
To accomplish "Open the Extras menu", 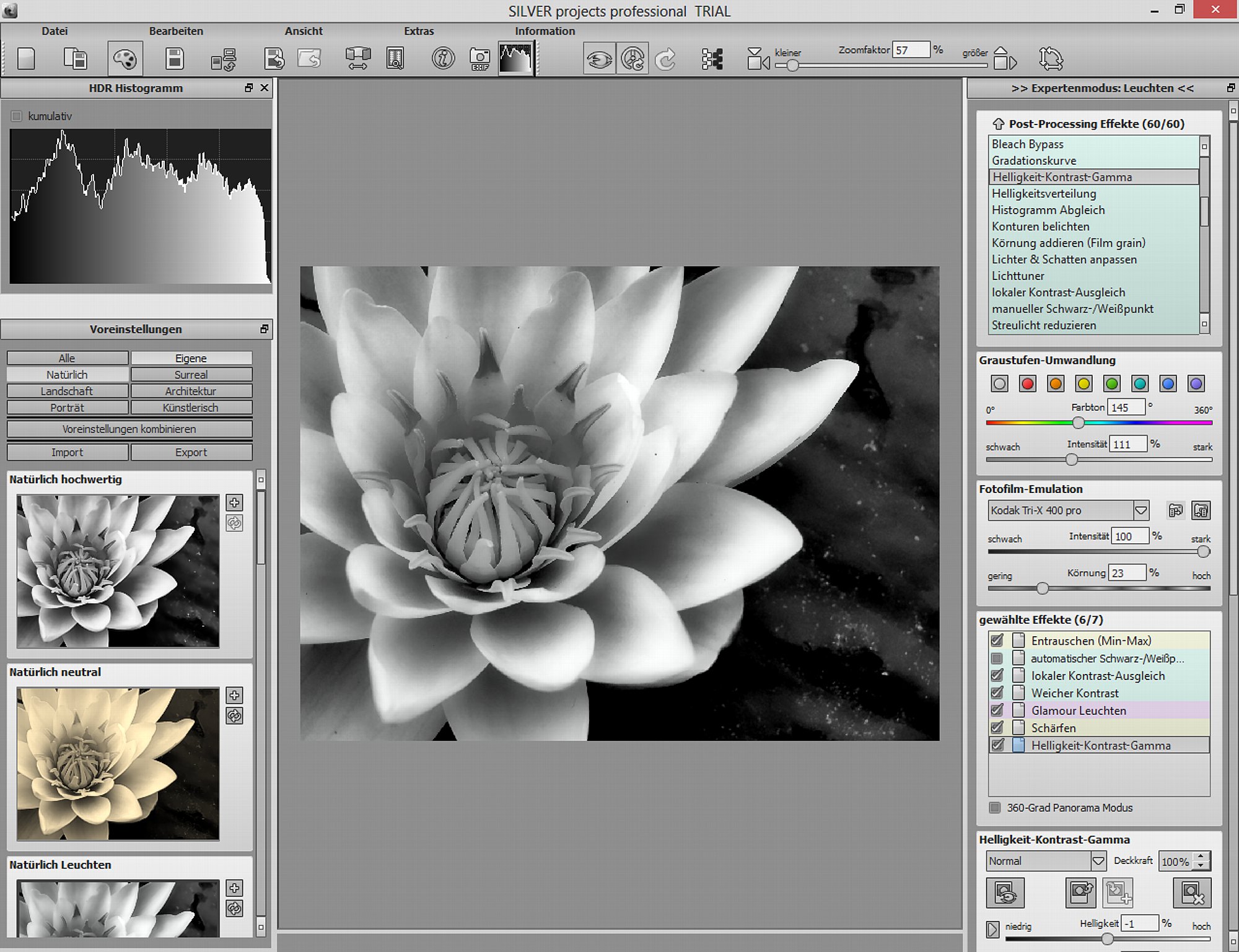I will (x=419, y=31).
